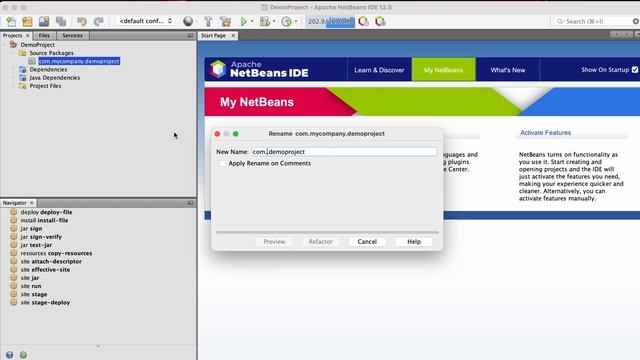Click the clear icon in the search box
640x360 pixels.
coord(636,21)
